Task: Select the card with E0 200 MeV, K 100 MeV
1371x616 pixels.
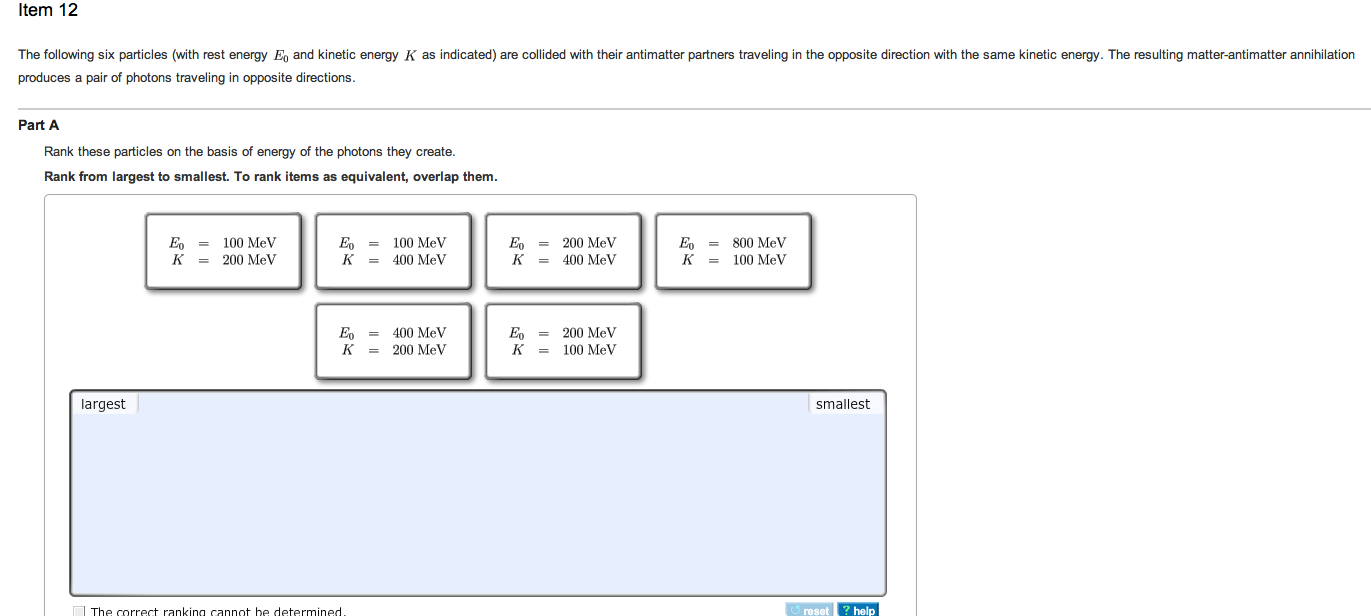Action: point(563,341)
